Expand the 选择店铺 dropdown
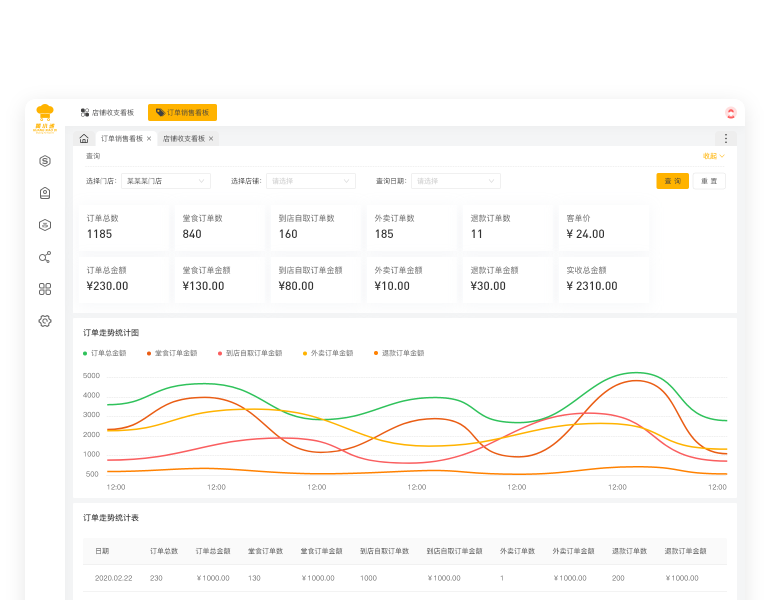This screenshot has height=600, width=770. click(x=310, y=181)
